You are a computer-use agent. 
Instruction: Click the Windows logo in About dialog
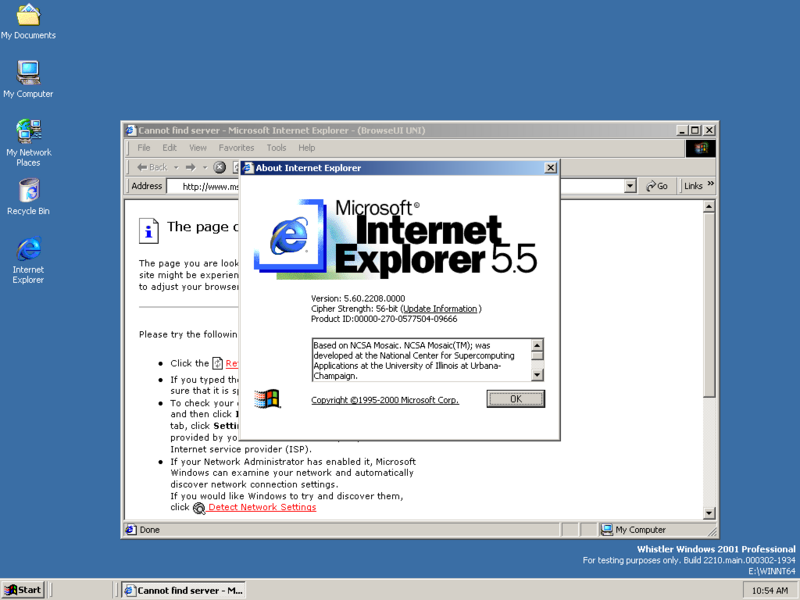267,398
